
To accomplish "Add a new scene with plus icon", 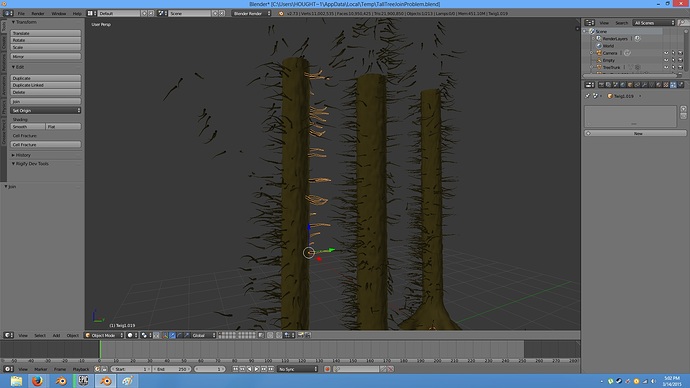I will pos(215,13).
